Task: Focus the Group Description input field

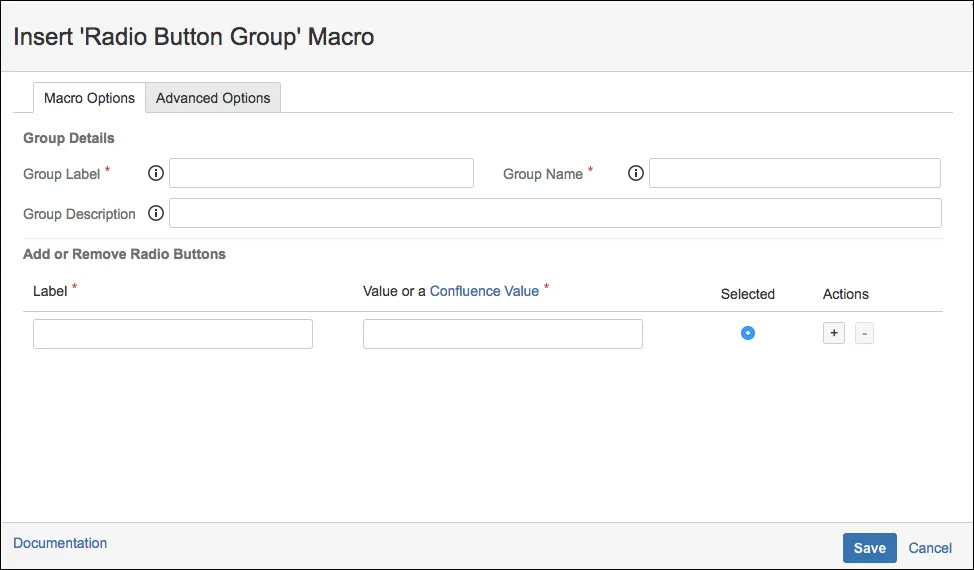Action: (x=555, y=213)
